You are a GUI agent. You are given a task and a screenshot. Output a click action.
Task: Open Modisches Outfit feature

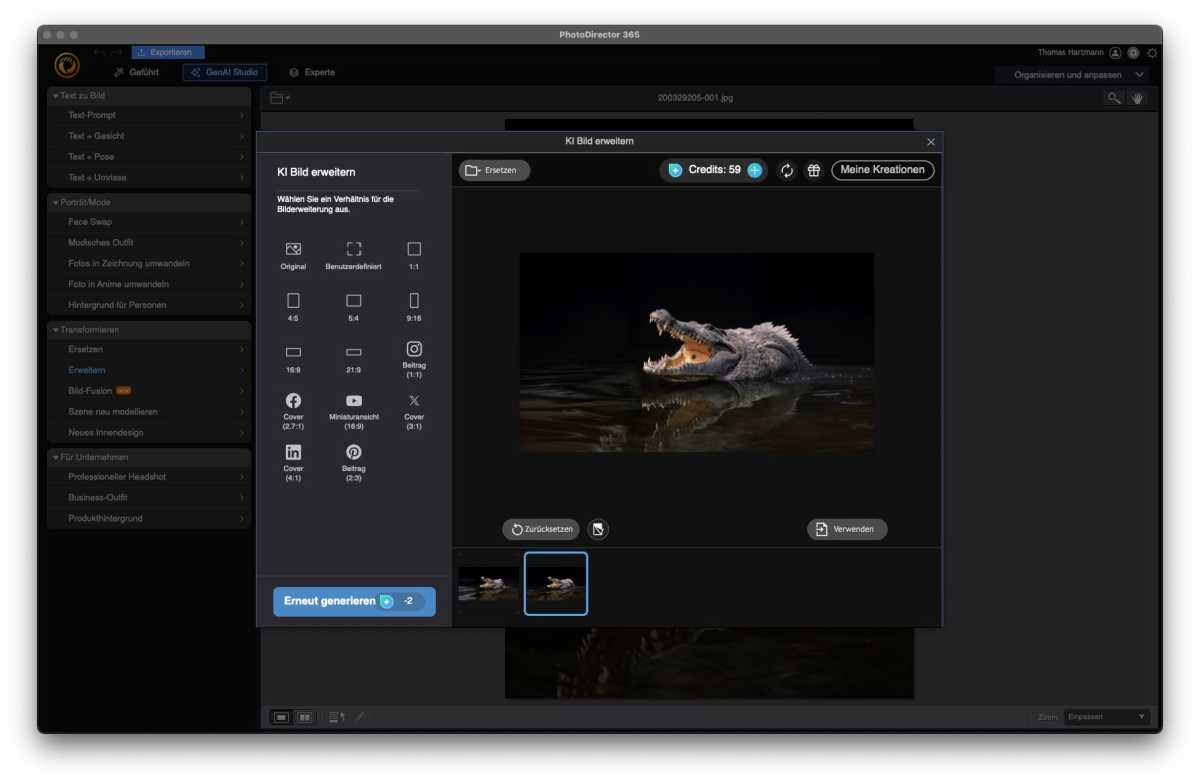149,243
